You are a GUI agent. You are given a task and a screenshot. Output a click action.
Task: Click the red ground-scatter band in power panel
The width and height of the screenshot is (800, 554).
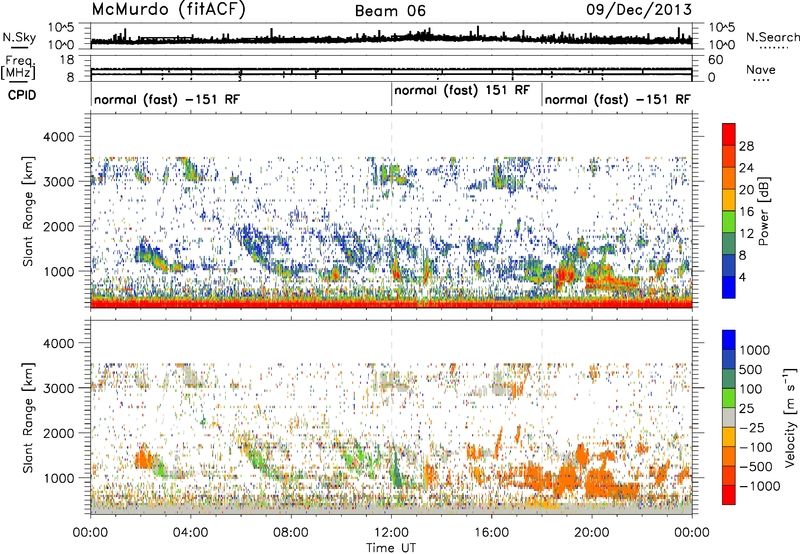click(391, 304)
